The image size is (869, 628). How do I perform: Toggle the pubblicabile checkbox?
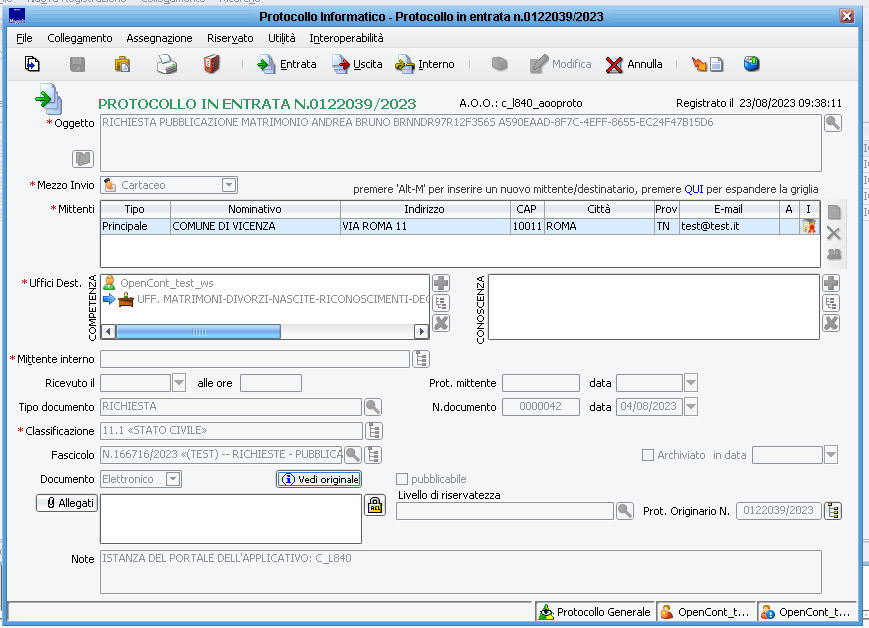402,479
